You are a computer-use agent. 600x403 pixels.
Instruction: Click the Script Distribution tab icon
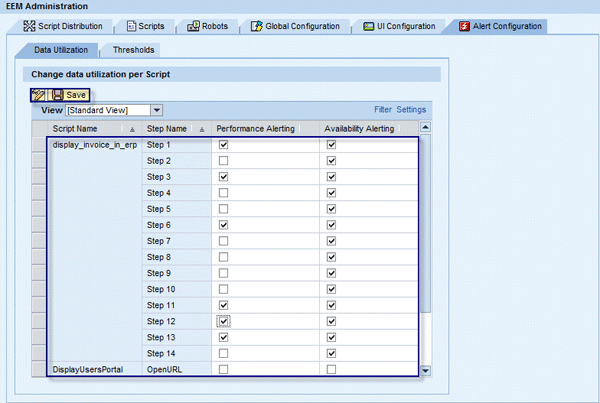point(29,26)
